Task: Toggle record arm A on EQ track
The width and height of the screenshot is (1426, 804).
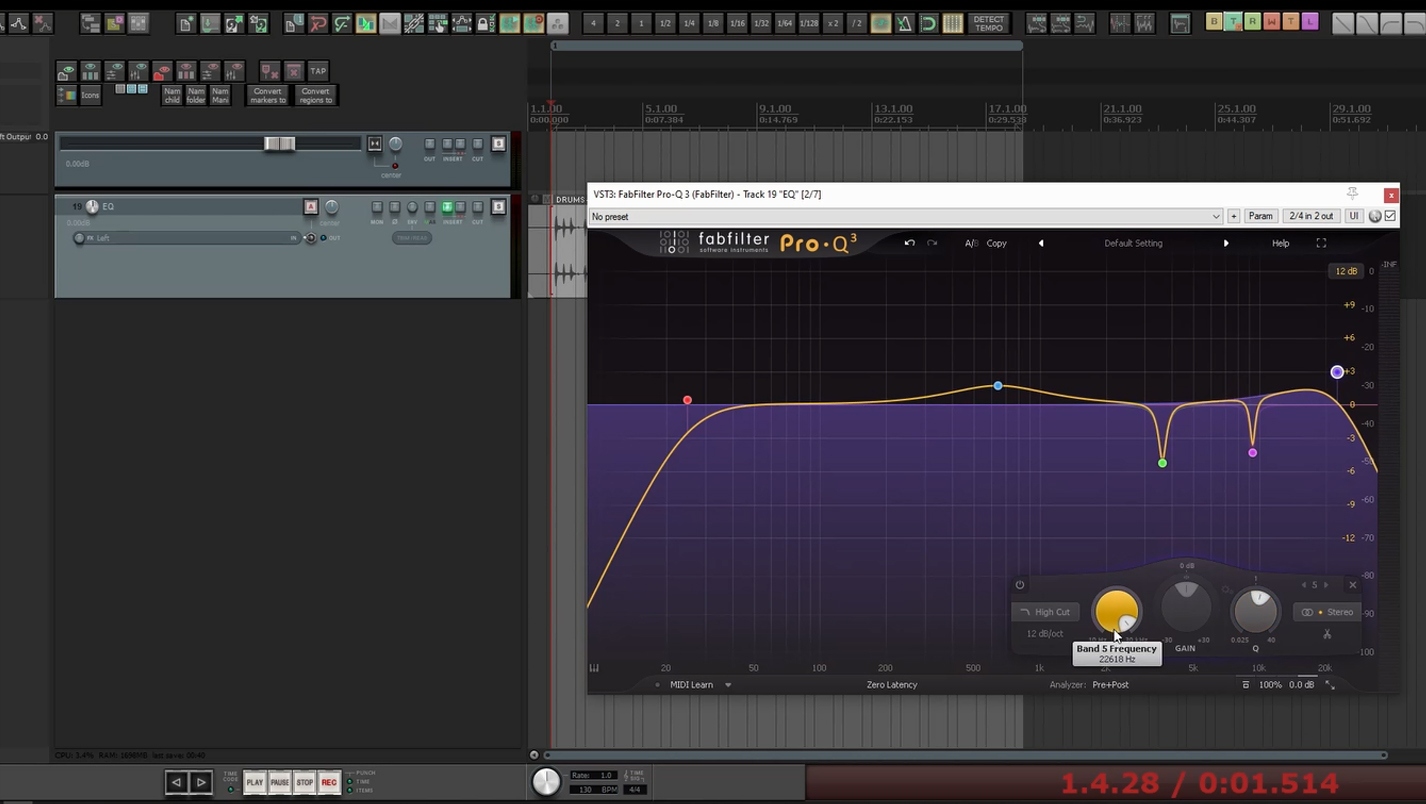Action: click(x=311, y=207)
